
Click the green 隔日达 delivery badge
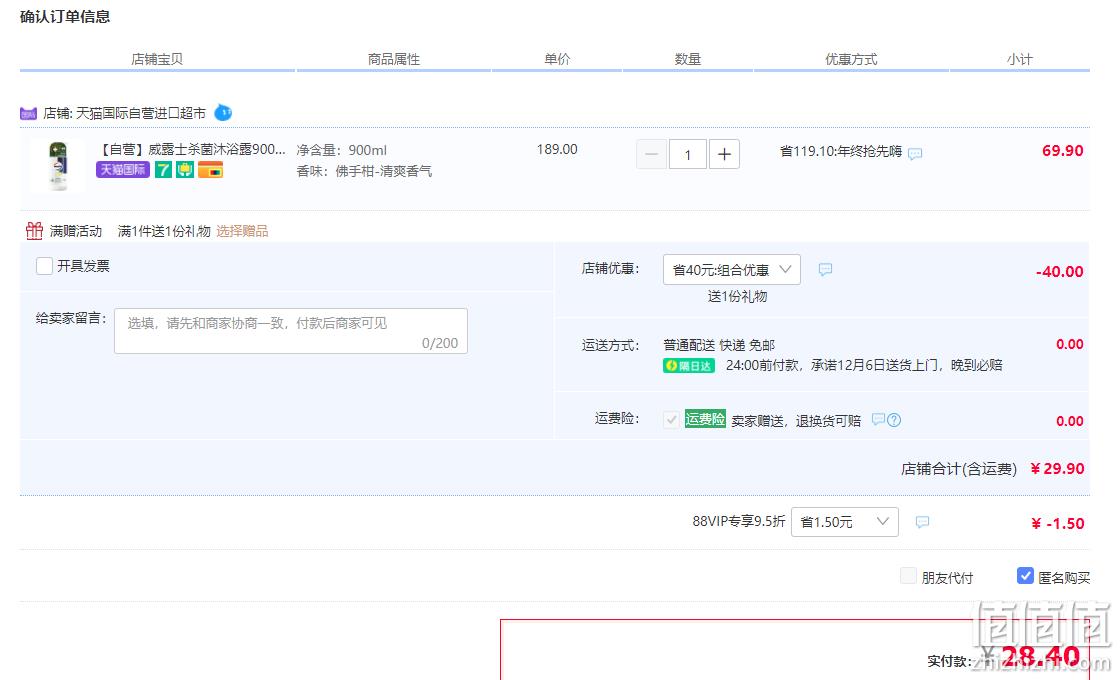[689, 366]
